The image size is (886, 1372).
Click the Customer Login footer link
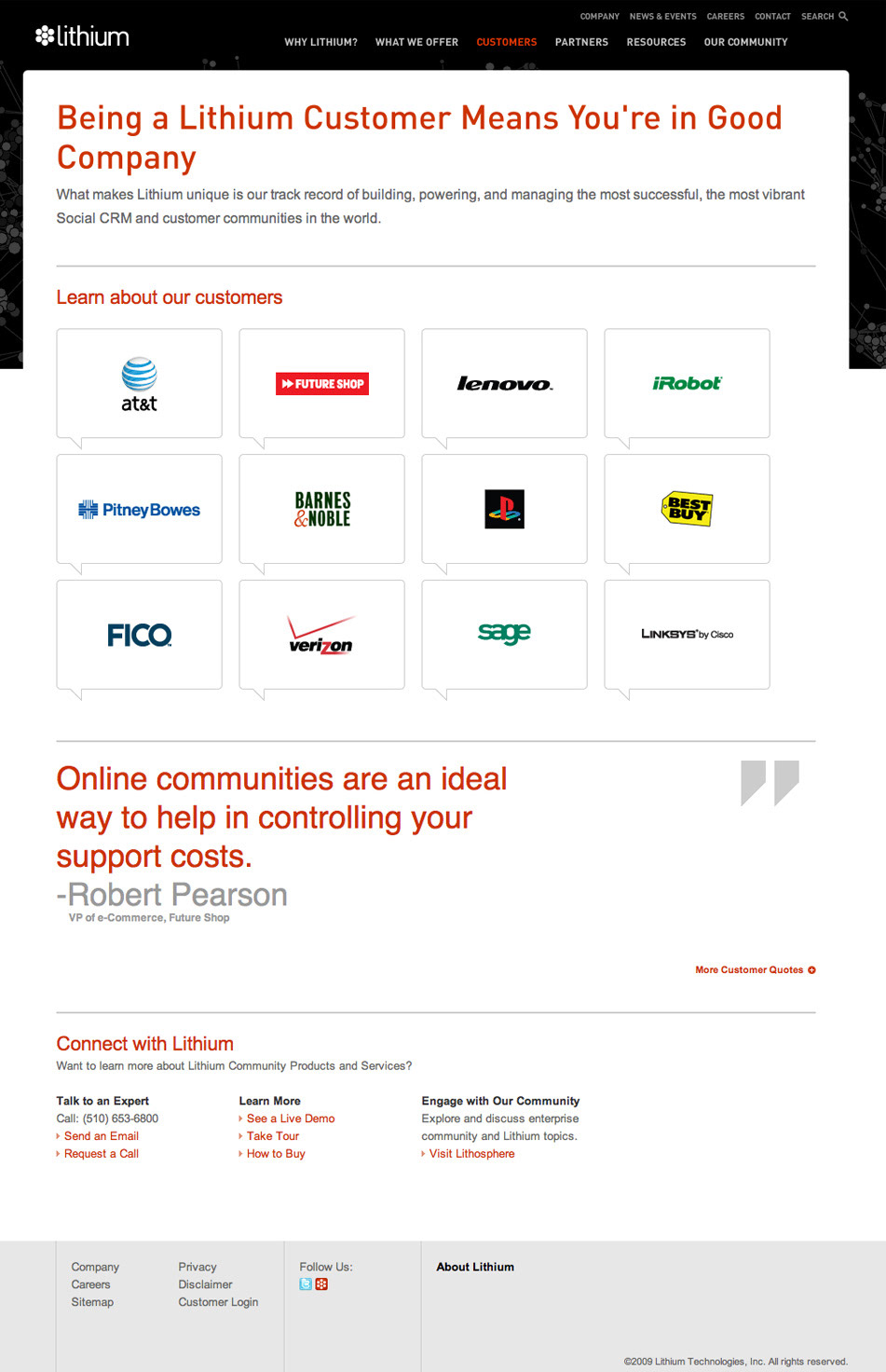218,1302
